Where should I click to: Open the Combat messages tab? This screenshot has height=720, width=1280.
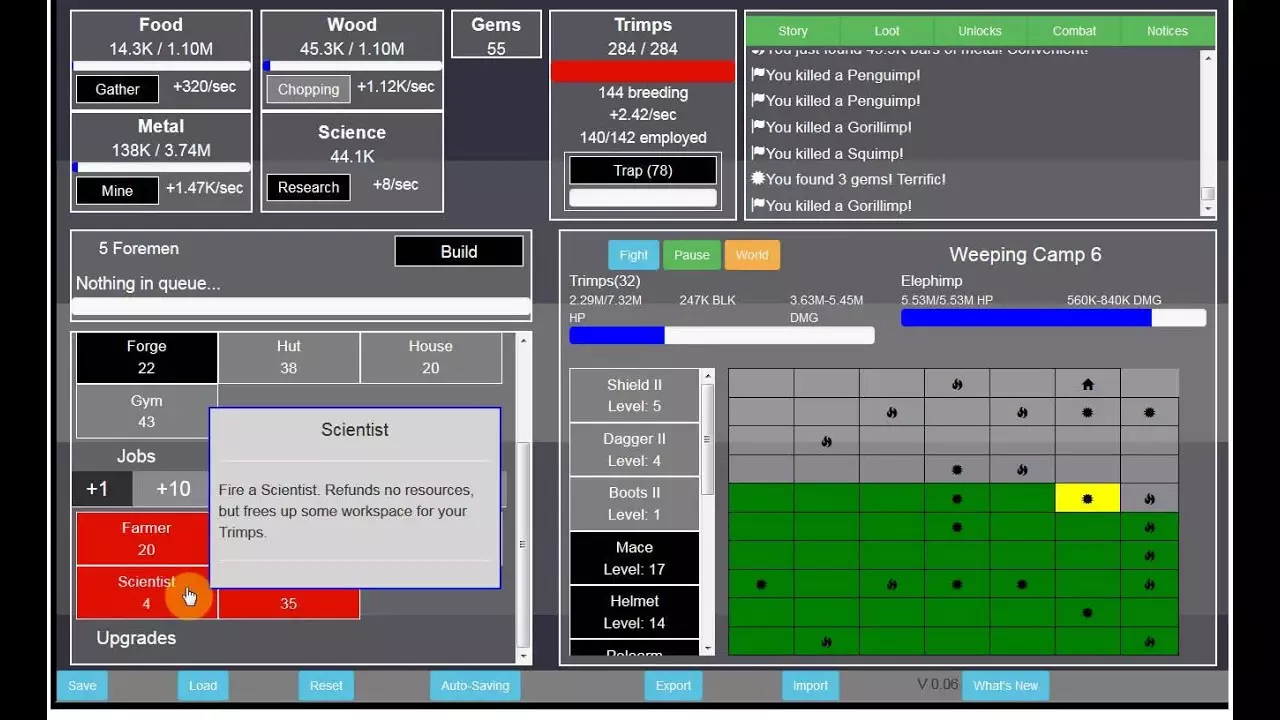coord(1074,31)
